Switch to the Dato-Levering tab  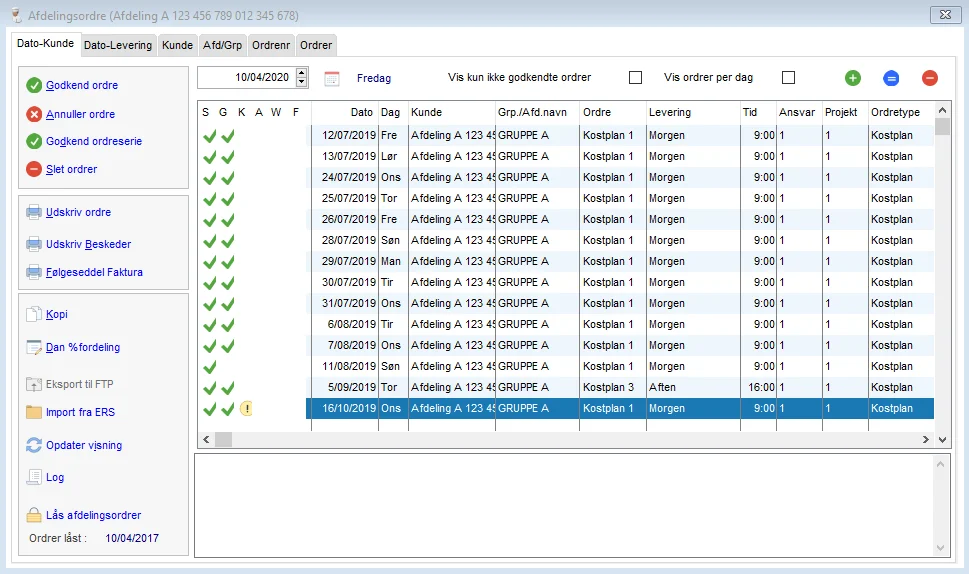118,45
